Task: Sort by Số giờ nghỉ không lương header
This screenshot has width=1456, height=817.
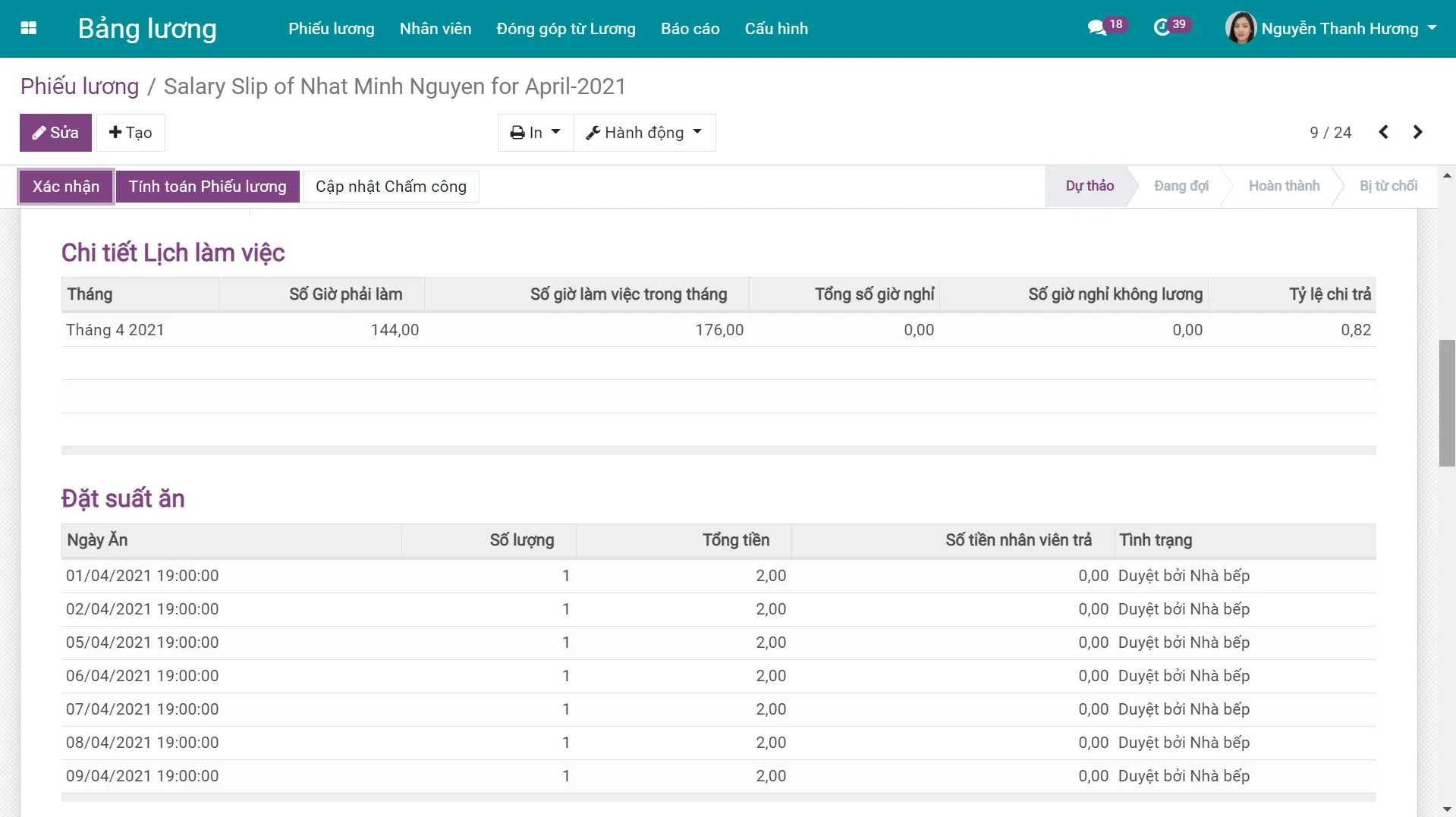Action: (1074, 294)
